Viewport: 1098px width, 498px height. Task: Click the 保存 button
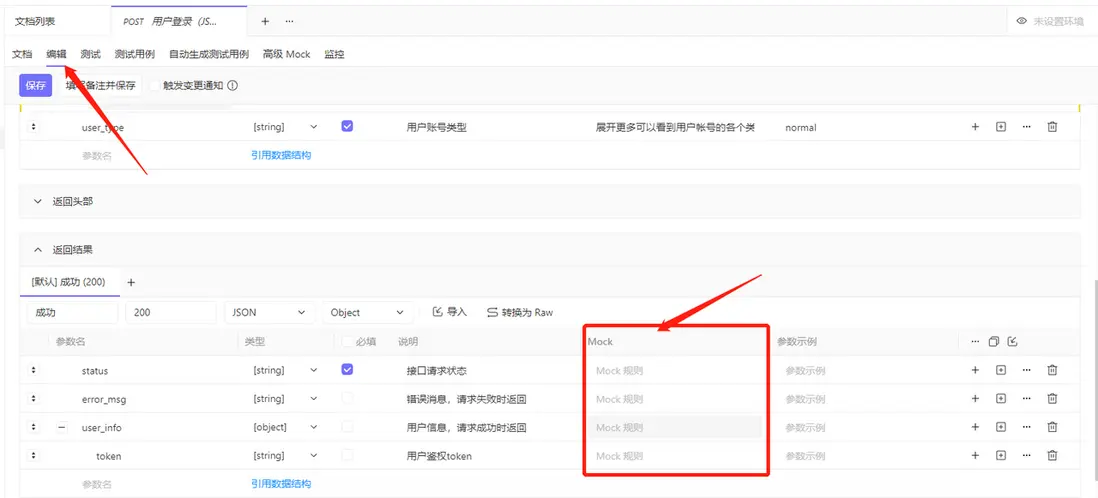point(36,85)
